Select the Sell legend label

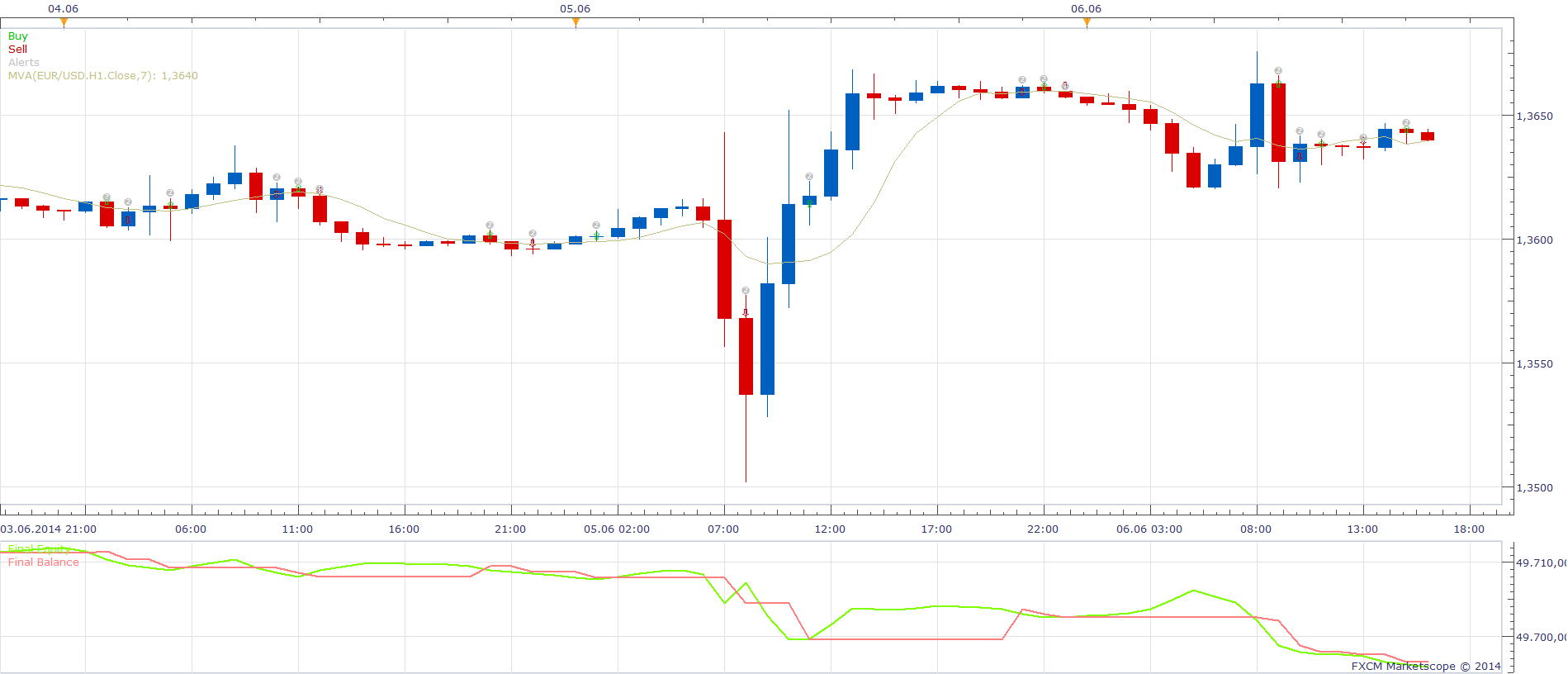click(x=17, y=50)
